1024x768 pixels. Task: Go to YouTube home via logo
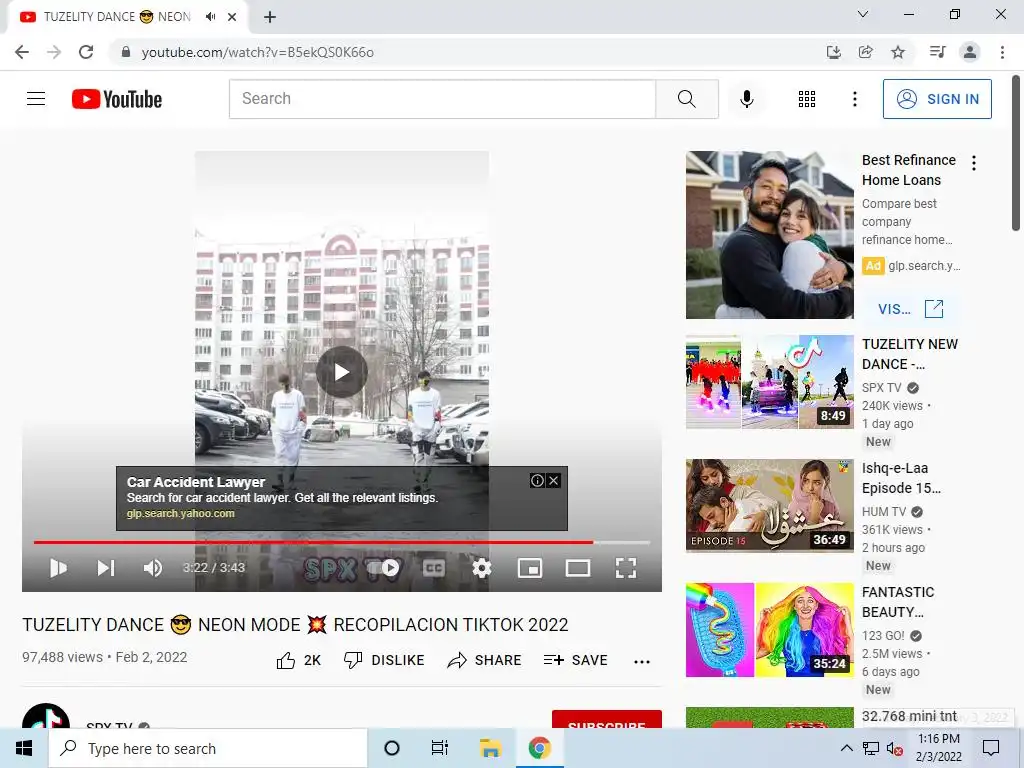coord(117,99)
